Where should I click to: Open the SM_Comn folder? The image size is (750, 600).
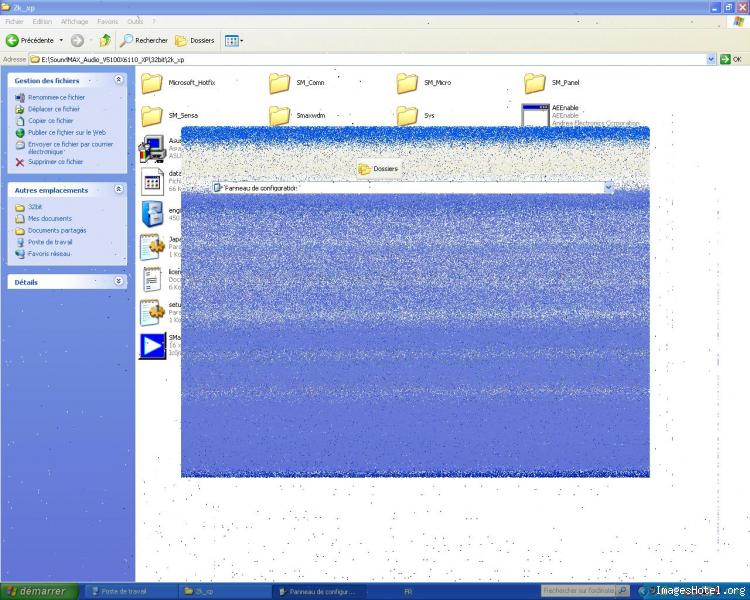(x=280, y=84)
